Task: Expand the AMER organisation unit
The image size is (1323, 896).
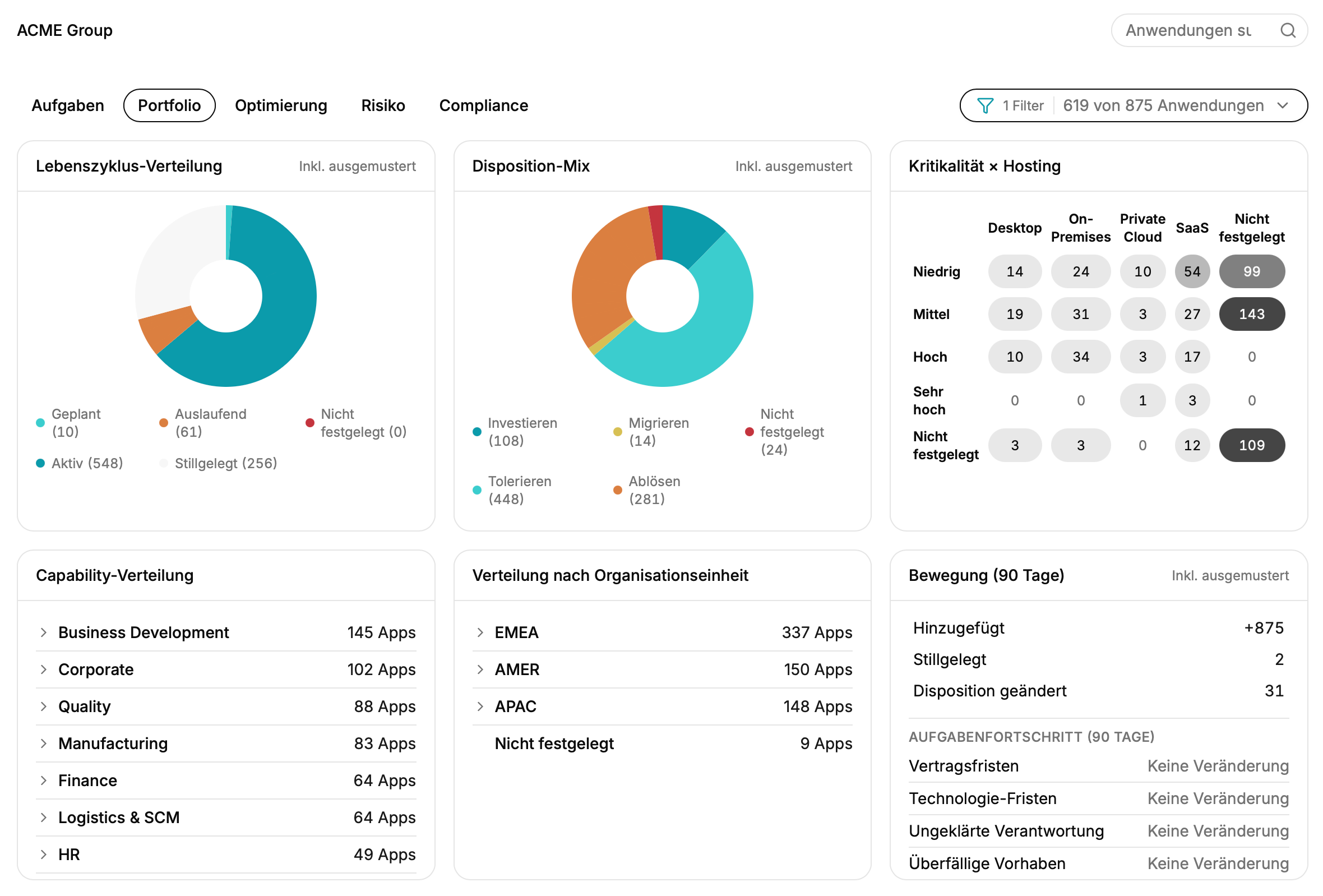Action: 662,669
